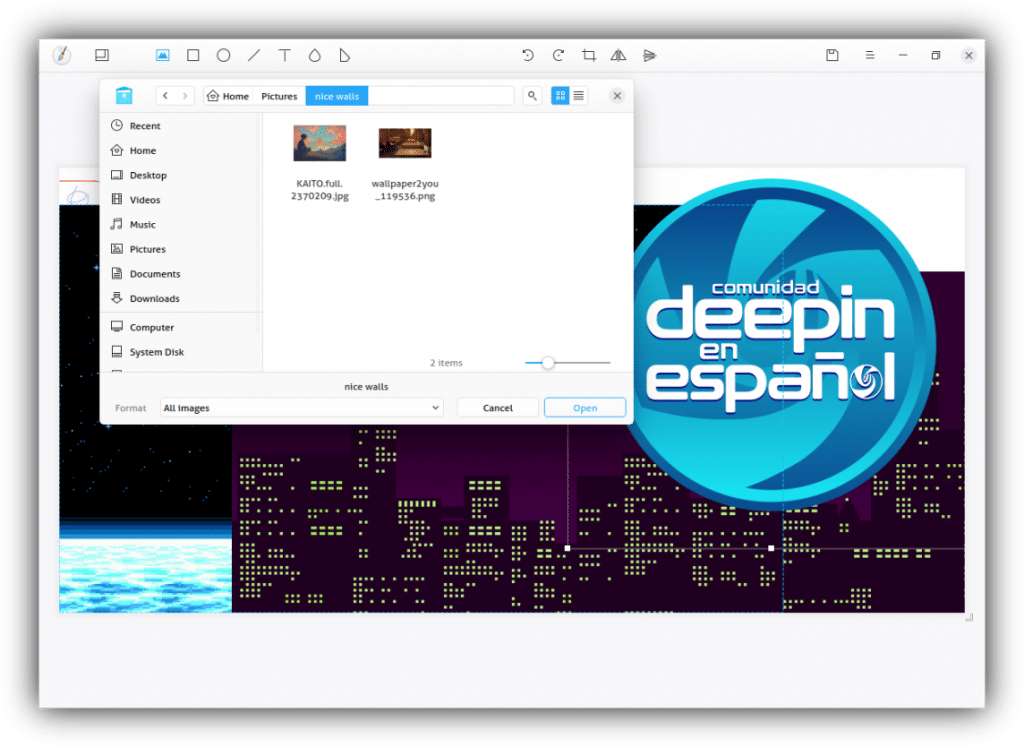Go back in the file dialog
The width and height of the screenshot is (1024, 747).
tap(166, 96)
